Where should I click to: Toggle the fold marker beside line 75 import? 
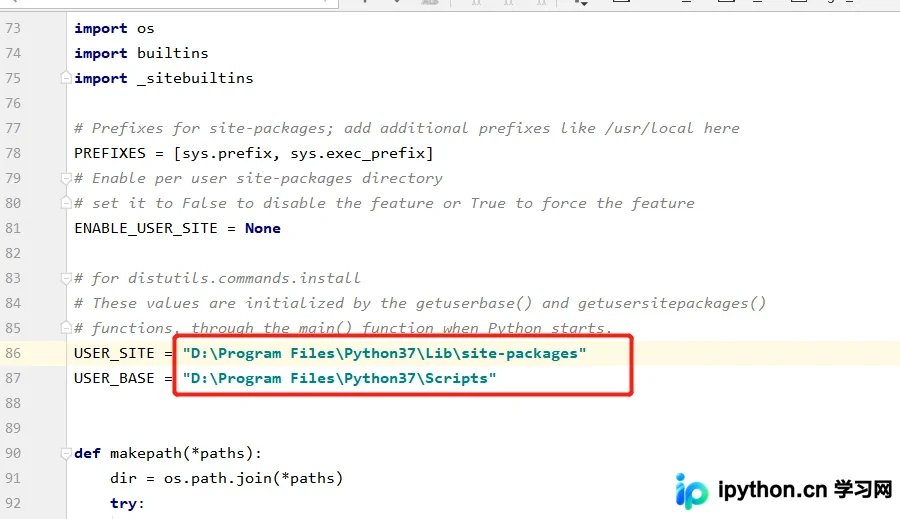coord(66,78)
